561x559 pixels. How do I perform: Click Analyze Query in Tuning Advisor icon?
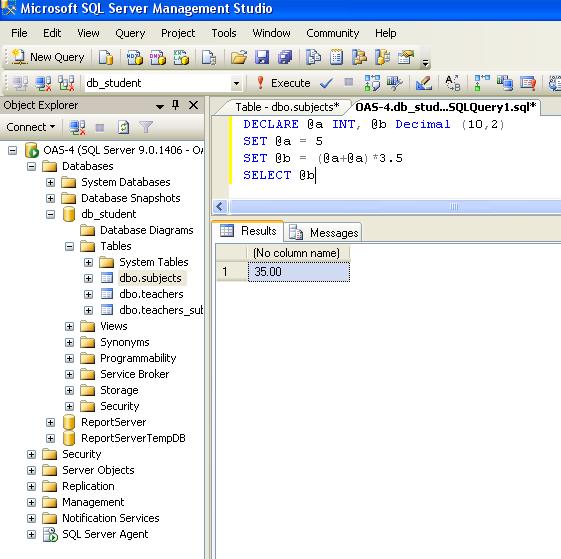[395, 83]
